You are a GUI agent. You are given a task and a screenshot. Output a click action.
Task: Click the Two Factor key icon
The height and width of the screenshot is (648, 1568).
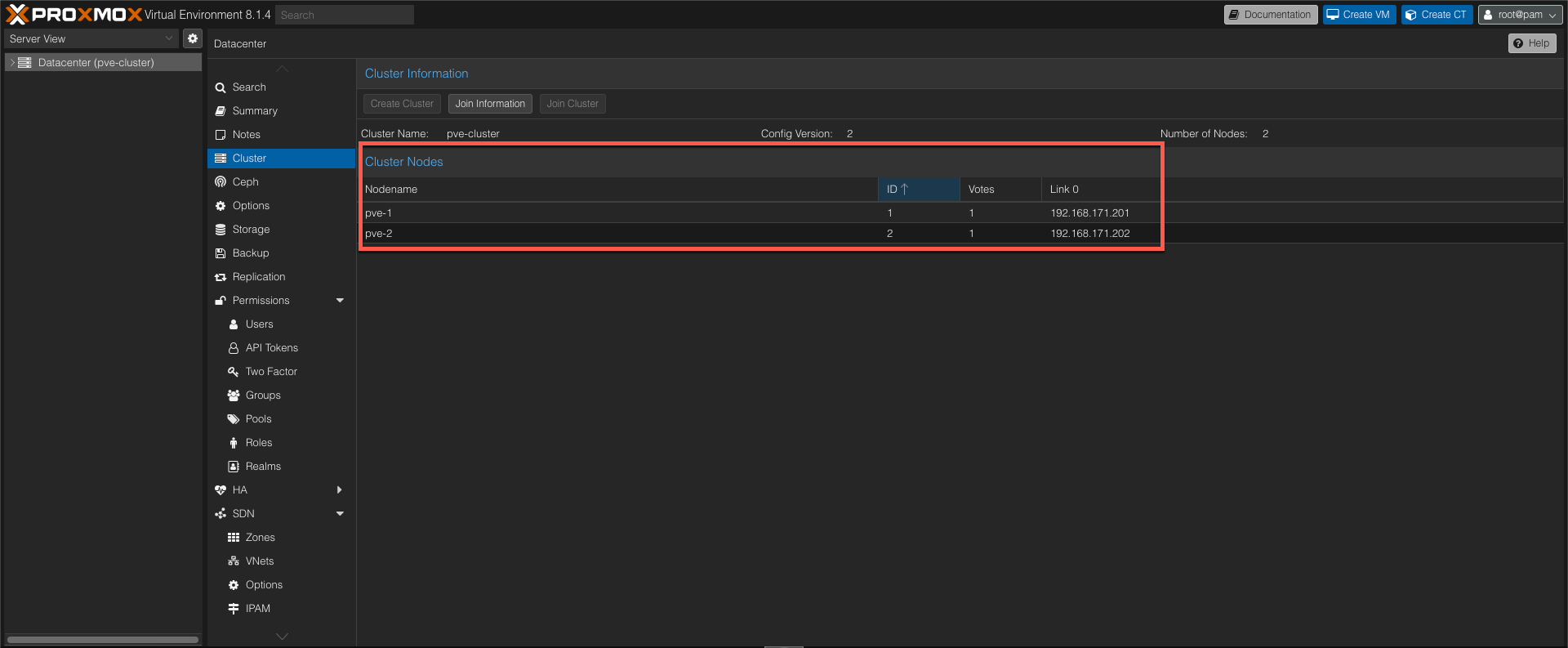(x=234, y=372)
